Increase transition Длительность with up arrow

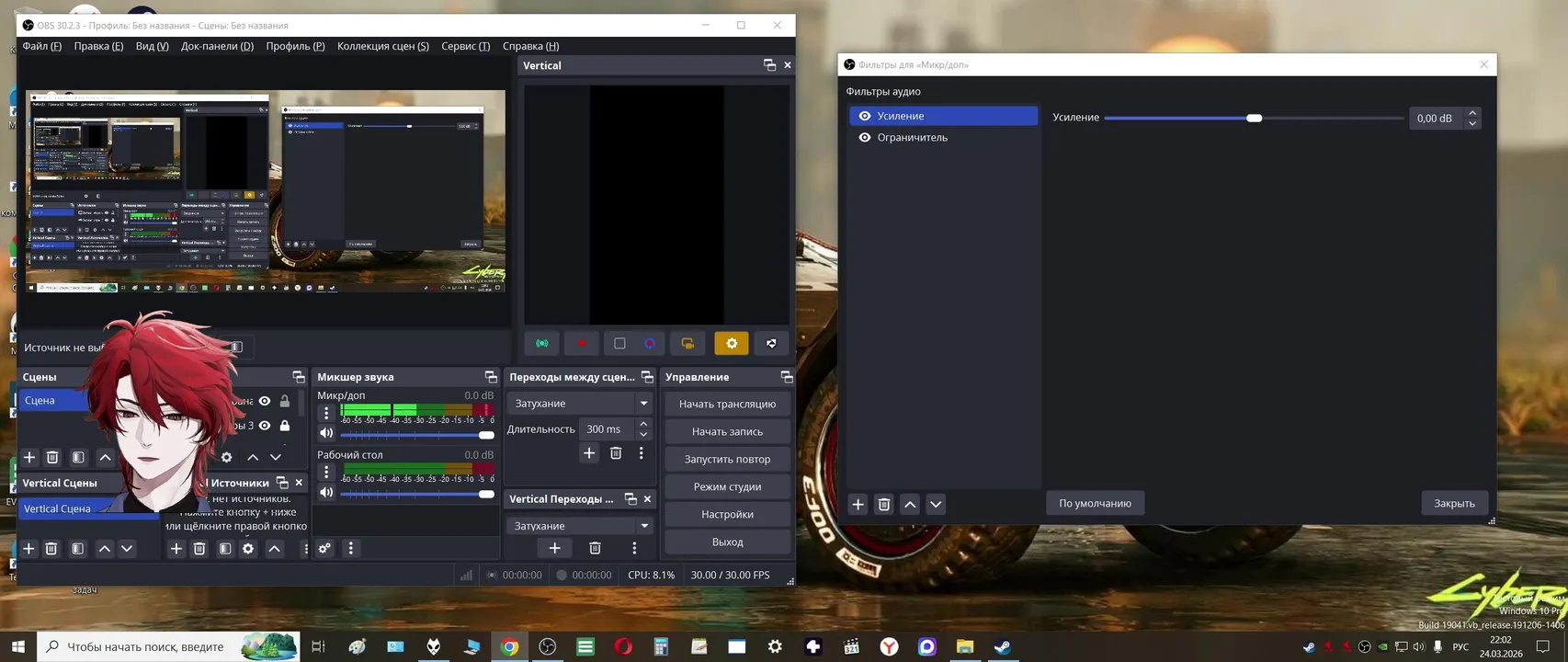643,424
